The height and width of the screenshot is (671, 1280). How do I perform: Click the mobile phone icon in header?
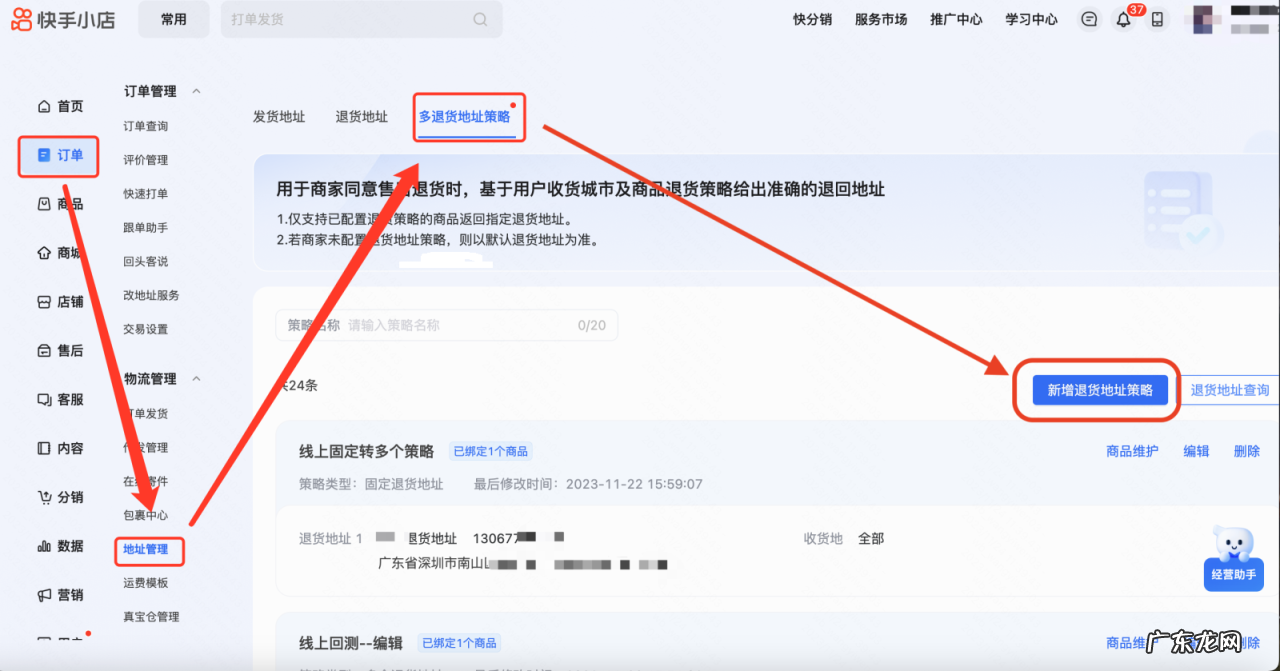coord(1157,20)
